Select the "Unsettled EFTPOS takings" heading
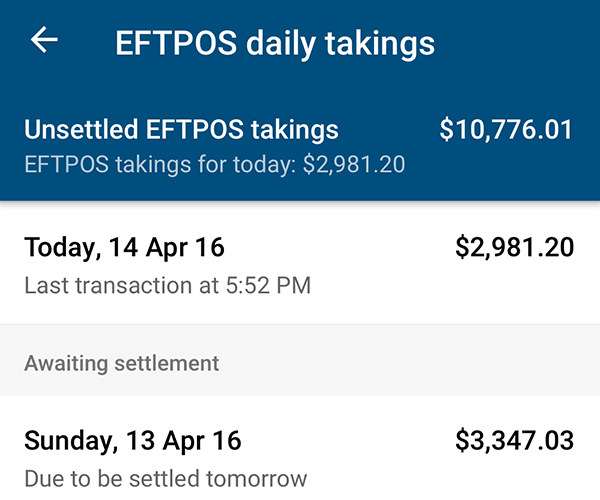The height and width of the screenshot is (500, 600). (x=181, y=130)
